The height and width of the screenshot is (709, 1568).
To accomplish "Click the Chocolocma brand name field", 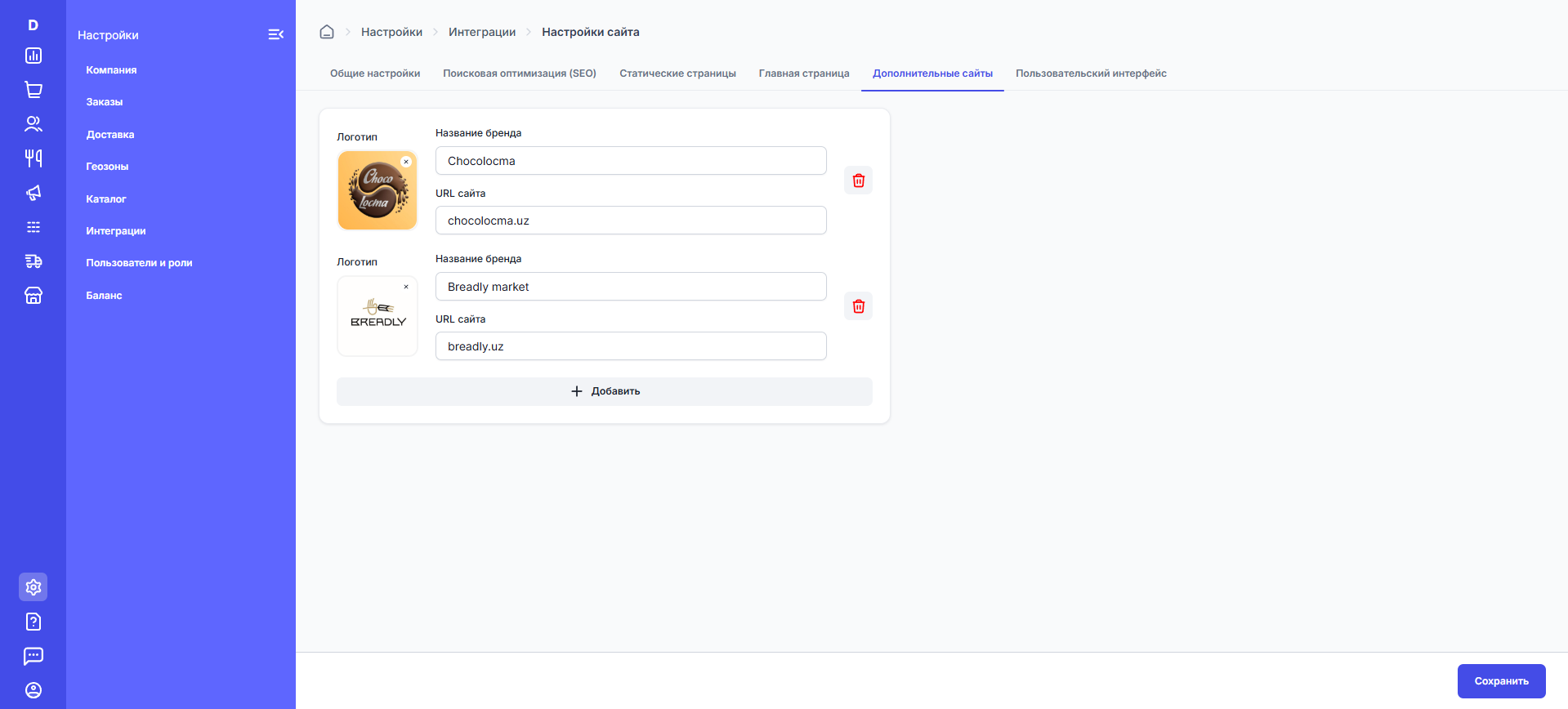I will coord(631,161).
